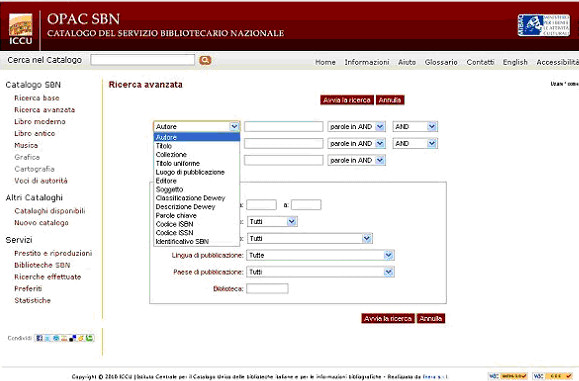Open the wide Tutti dropdown above Lingua
This screenshot has height=381, width=579.
click(x=309, y=238)
